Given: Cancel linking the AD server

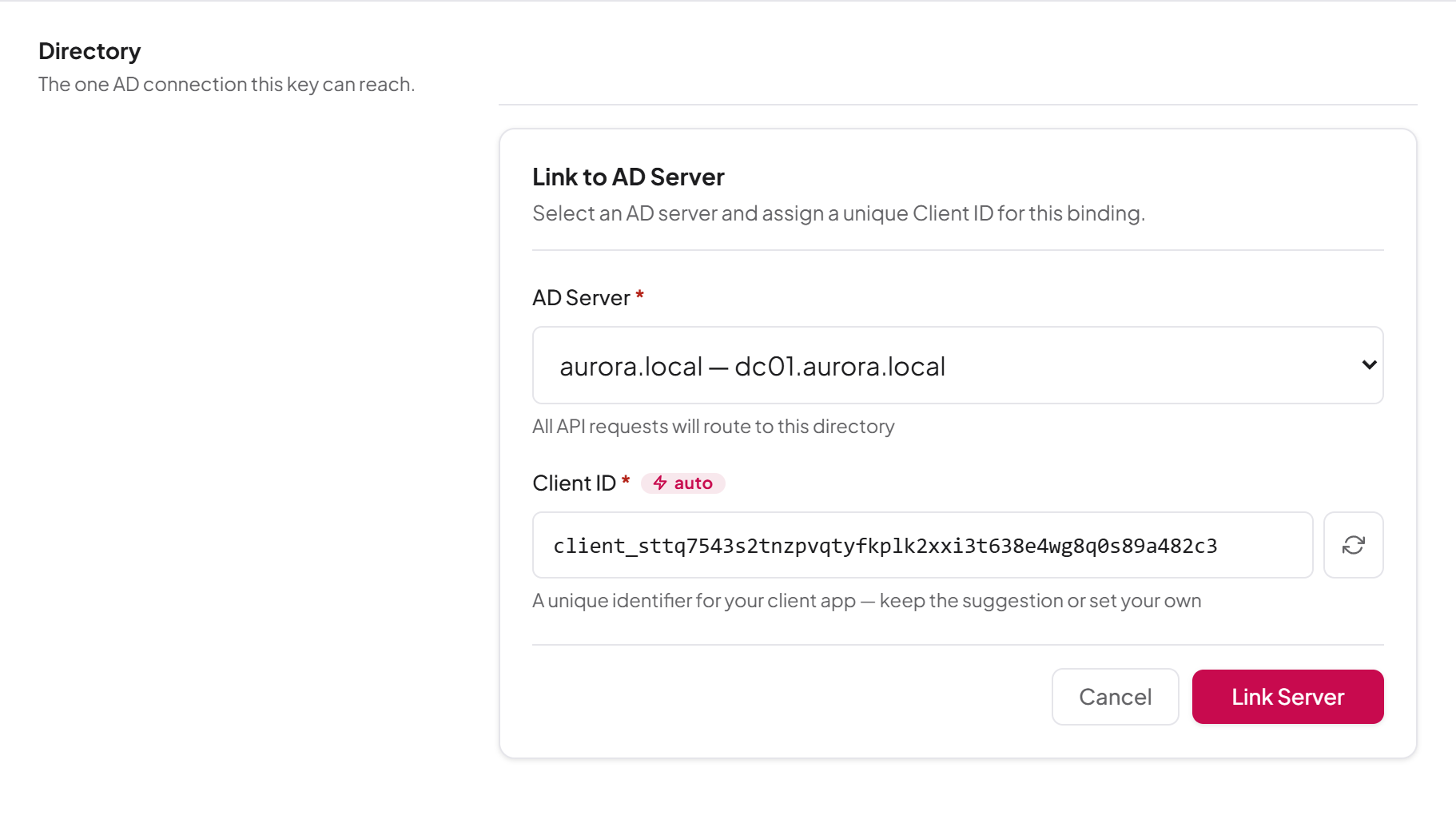Looking at the screenshot, I should tap(1115, 697).
